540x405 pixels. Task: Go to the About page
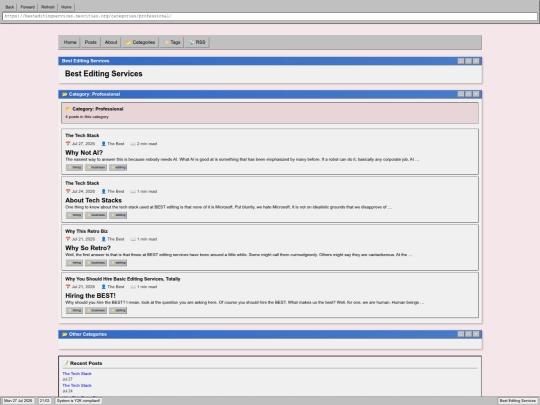click(111, 42)
